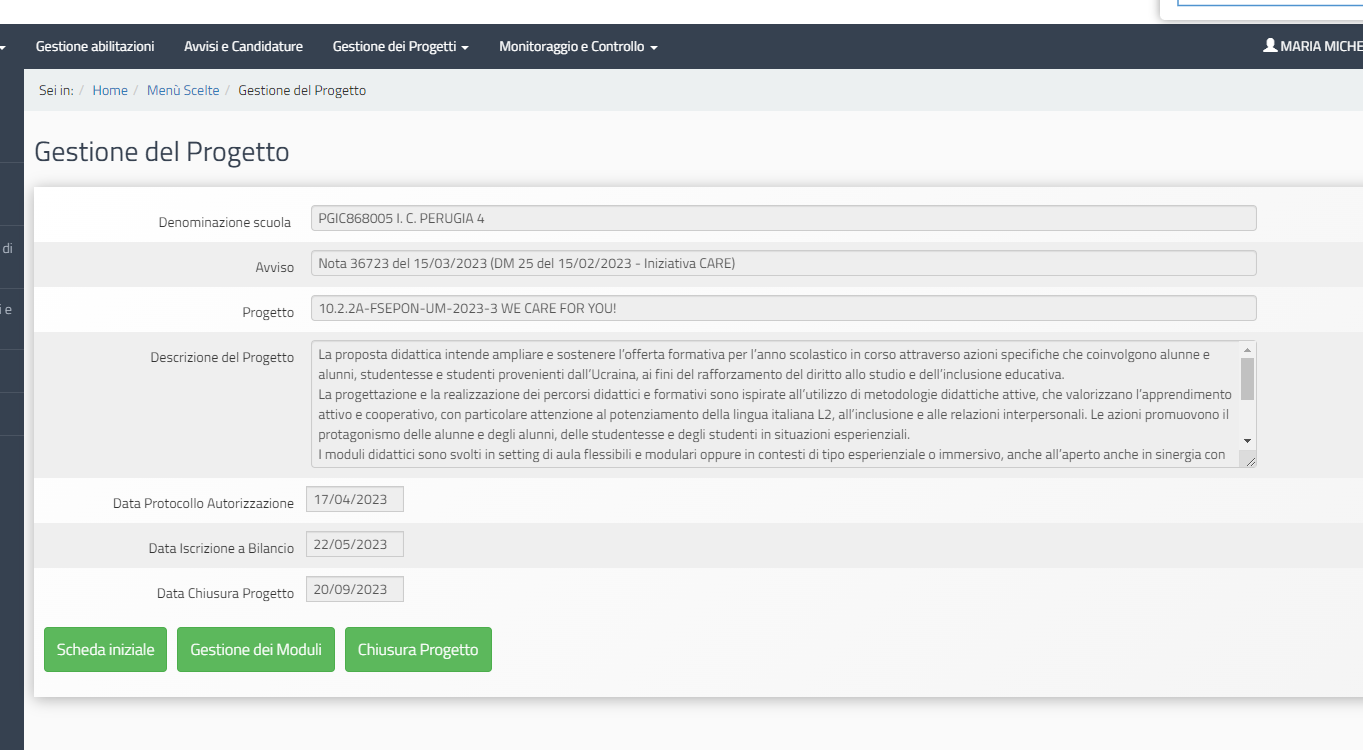
Task: Click the description scrollbar up arrow
Action: [x=1247, y=350]
